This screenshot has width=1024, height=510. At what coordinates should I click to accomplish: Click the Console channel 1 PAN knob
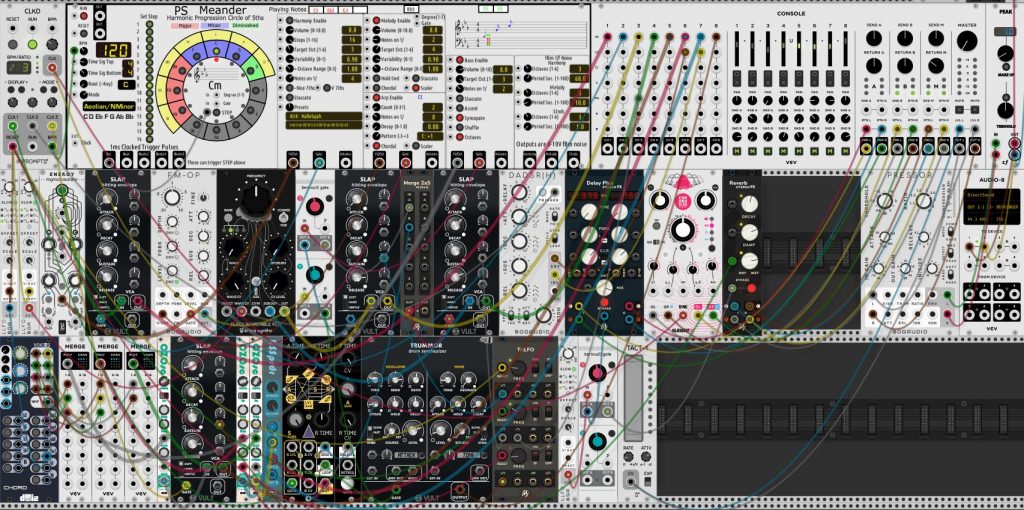pos(737,101)
